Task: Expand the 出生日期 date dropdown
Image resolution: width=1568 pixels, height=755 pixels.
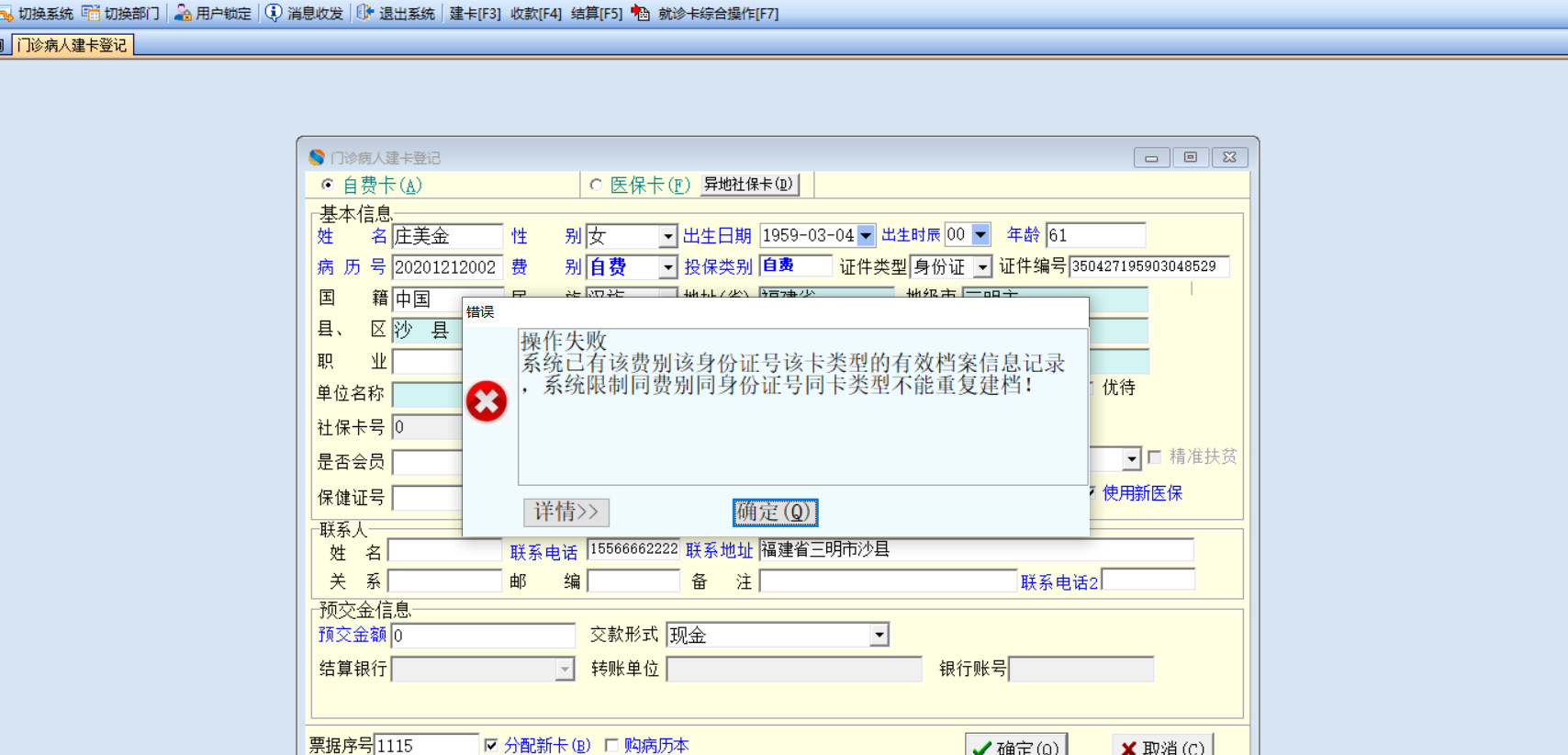Action: pyautogui.click(x=866, y=236)
